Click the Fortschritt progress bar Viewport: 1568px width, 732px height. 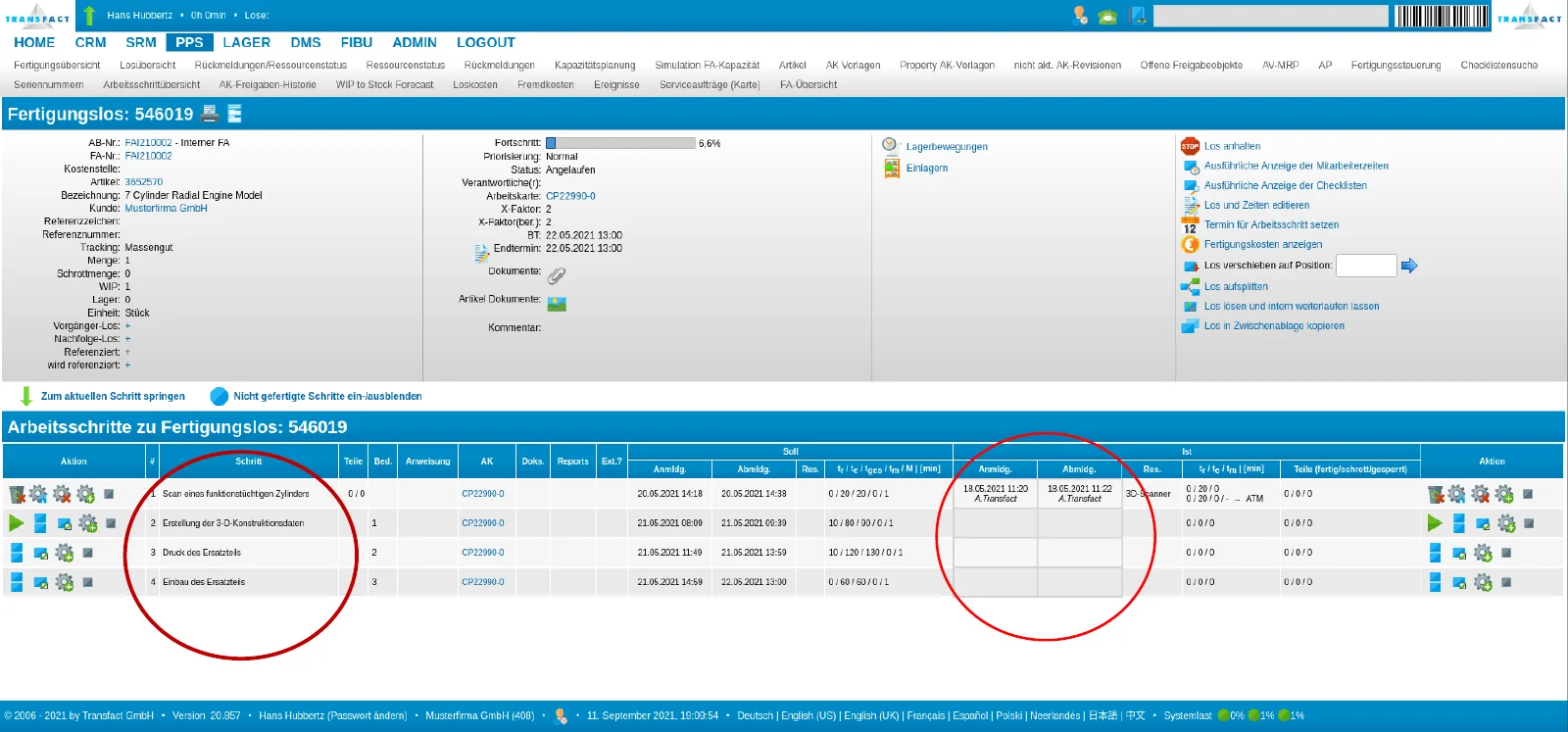click(620, 143)
